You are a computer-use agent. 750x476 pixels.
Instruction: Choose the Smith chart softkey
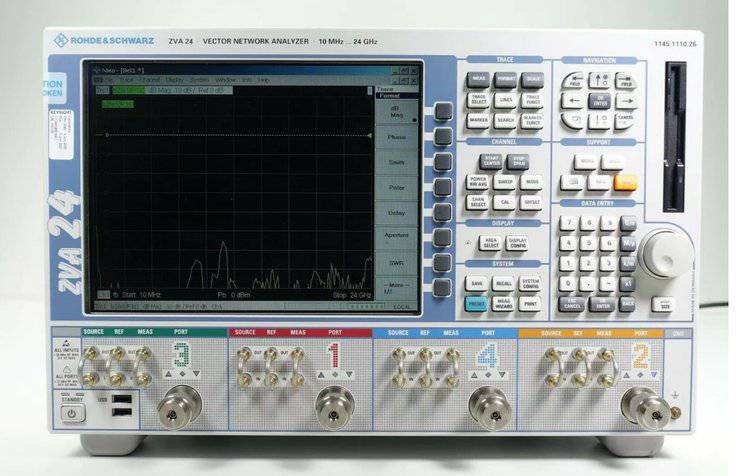[396, 163]
